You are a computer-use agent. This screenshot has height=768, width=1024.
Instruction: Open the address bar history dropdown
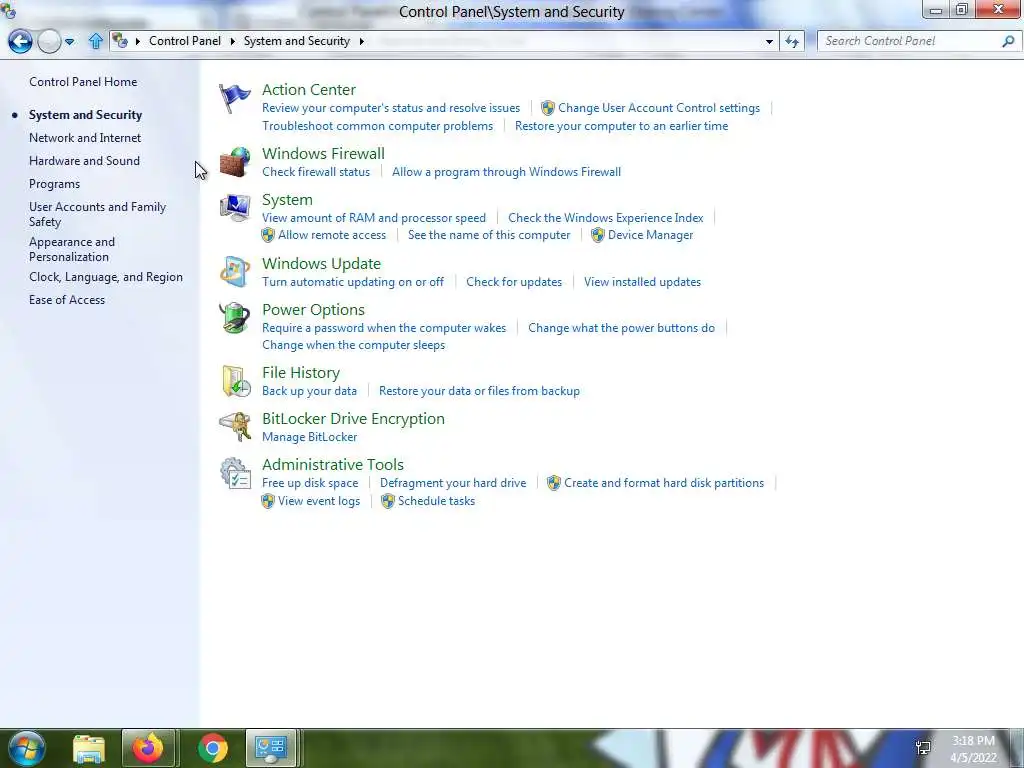point(769,42)
